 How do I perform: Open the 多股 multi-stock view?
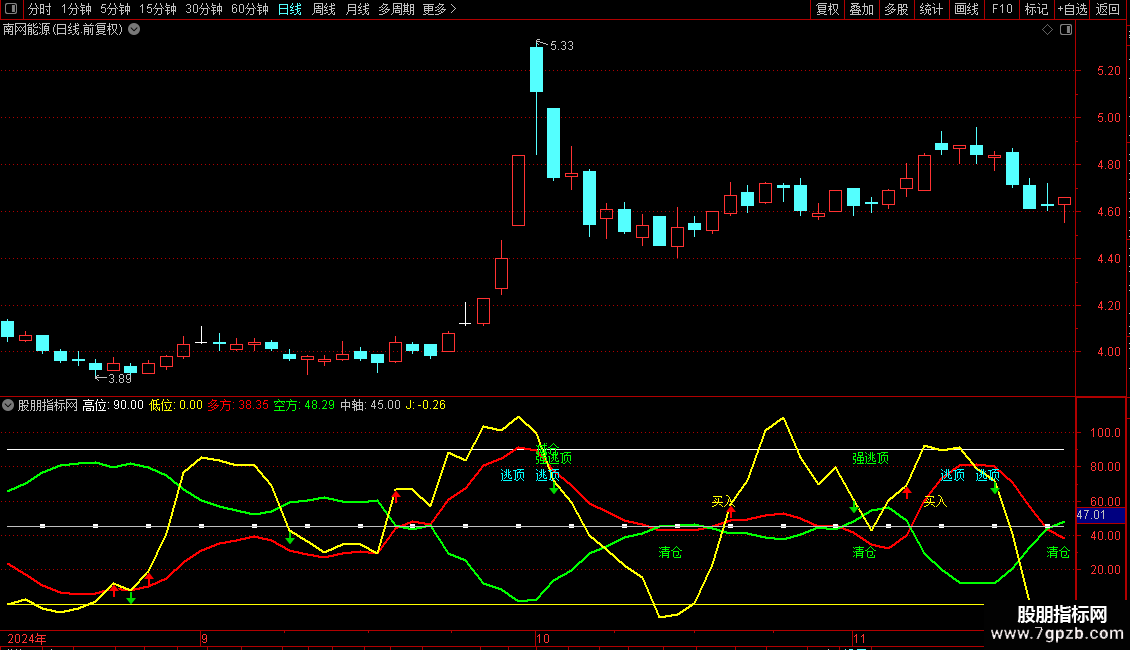pos(896,9)
